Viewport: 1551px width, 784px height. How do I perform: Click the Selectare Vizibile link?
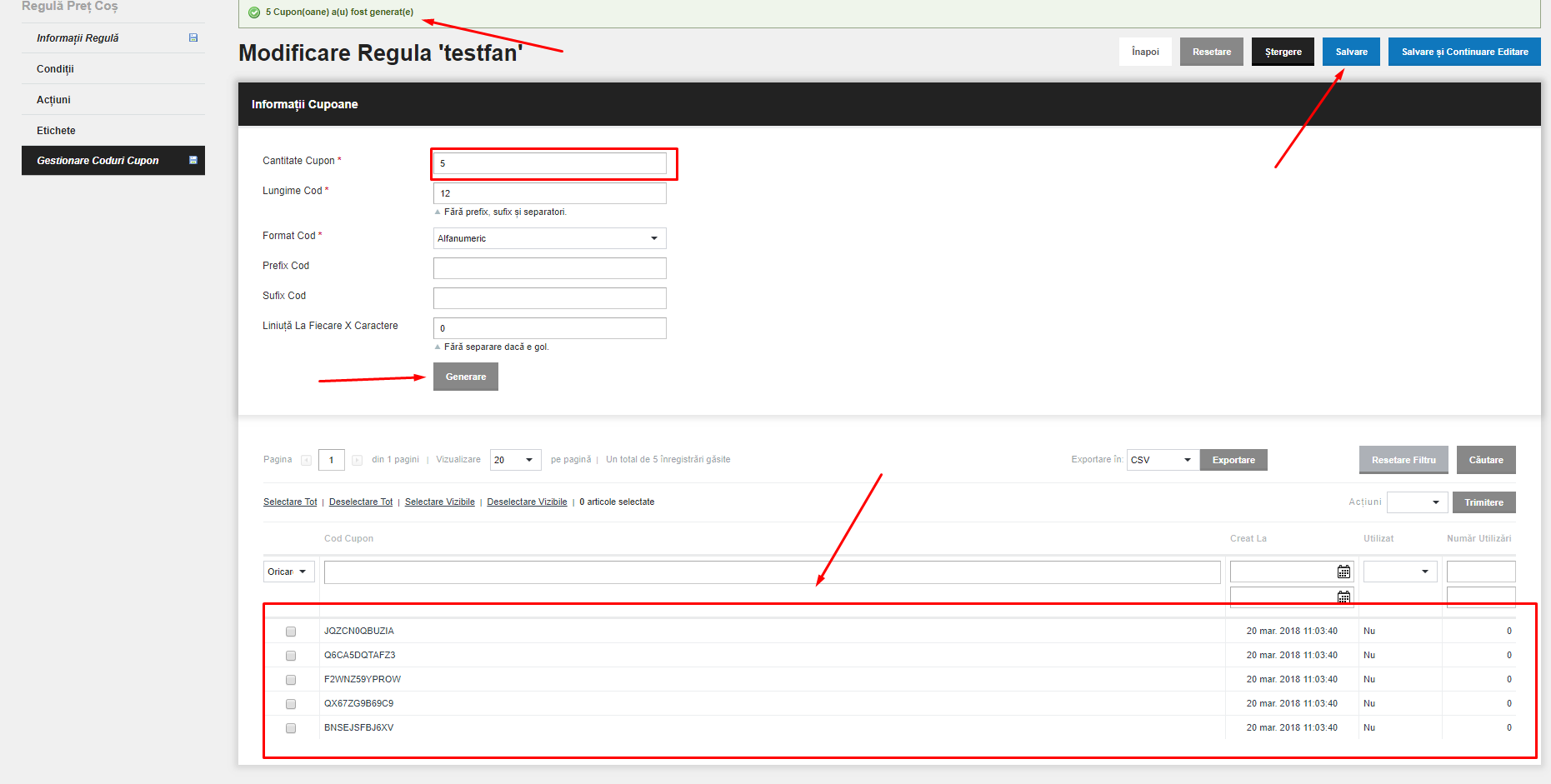440,502
